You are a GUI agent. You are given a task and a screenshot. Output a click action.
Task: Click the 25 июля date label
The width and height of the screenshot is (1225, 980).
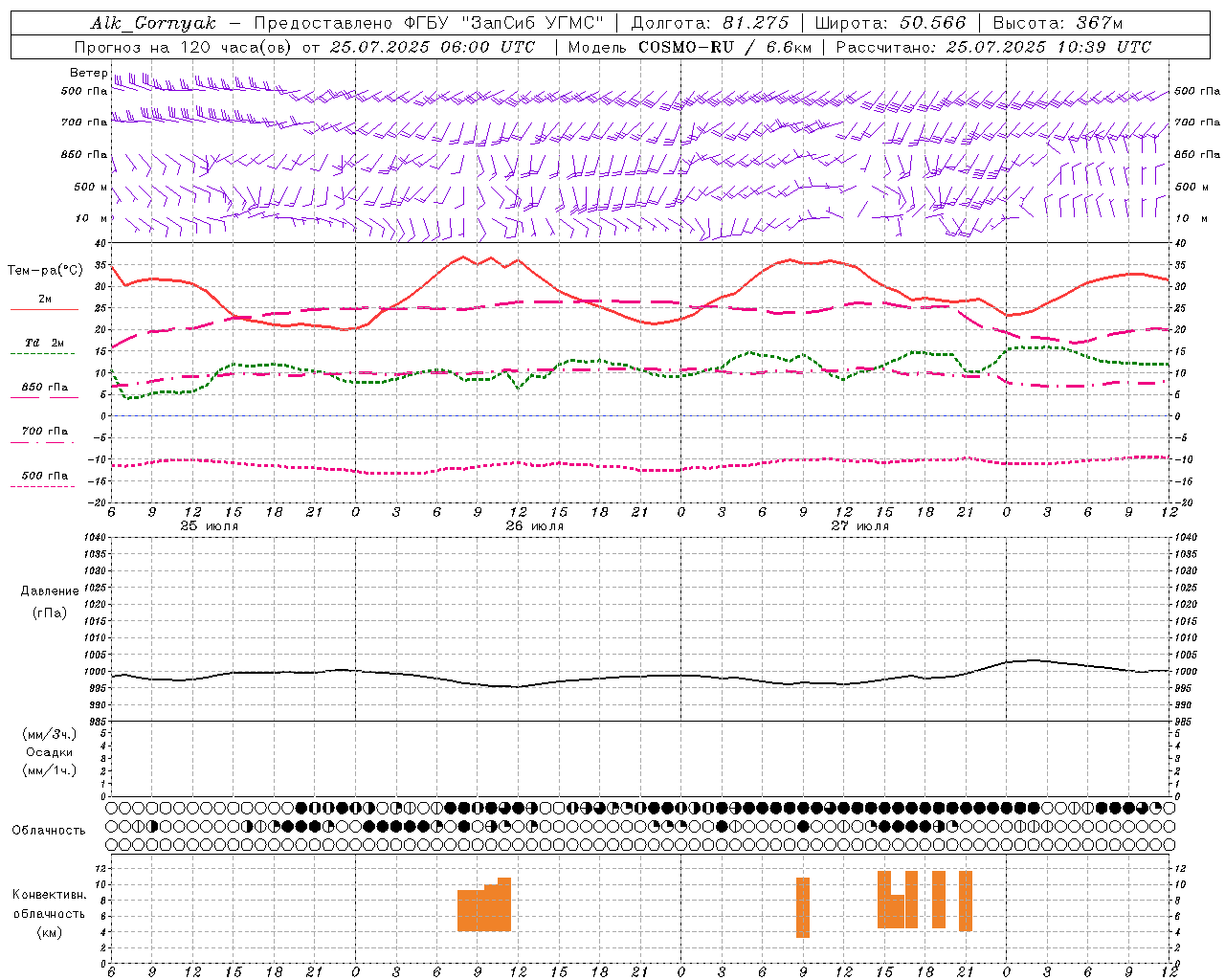click(x=210, y=526)
